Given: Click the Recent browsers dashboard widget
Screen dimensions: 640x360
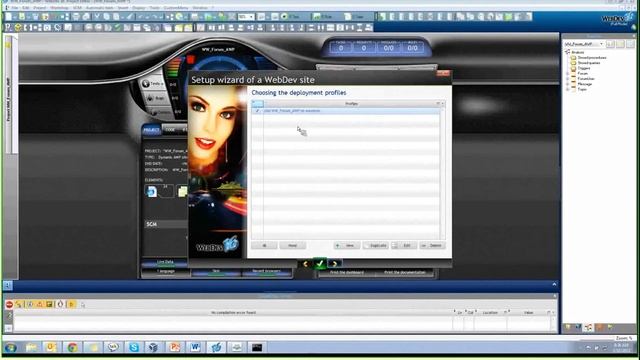Looking at the screenshot, I should coord(266,272).
